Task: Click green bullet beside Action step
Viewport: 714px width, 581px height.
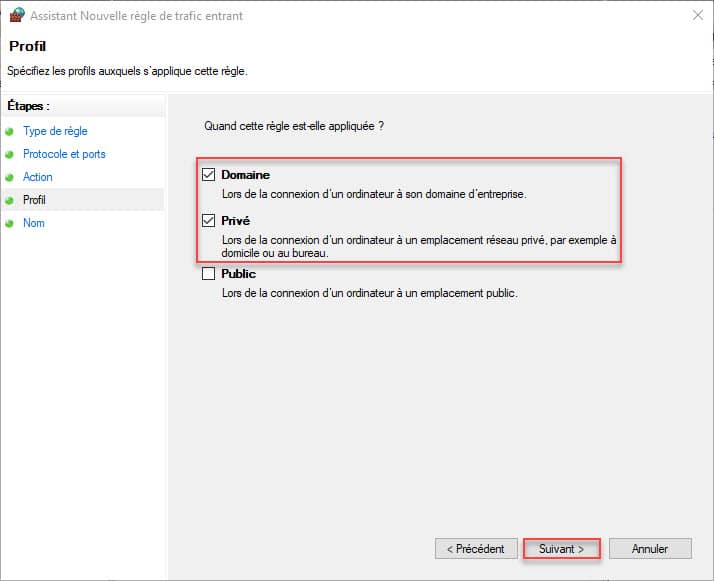Action: click(9, 177)
